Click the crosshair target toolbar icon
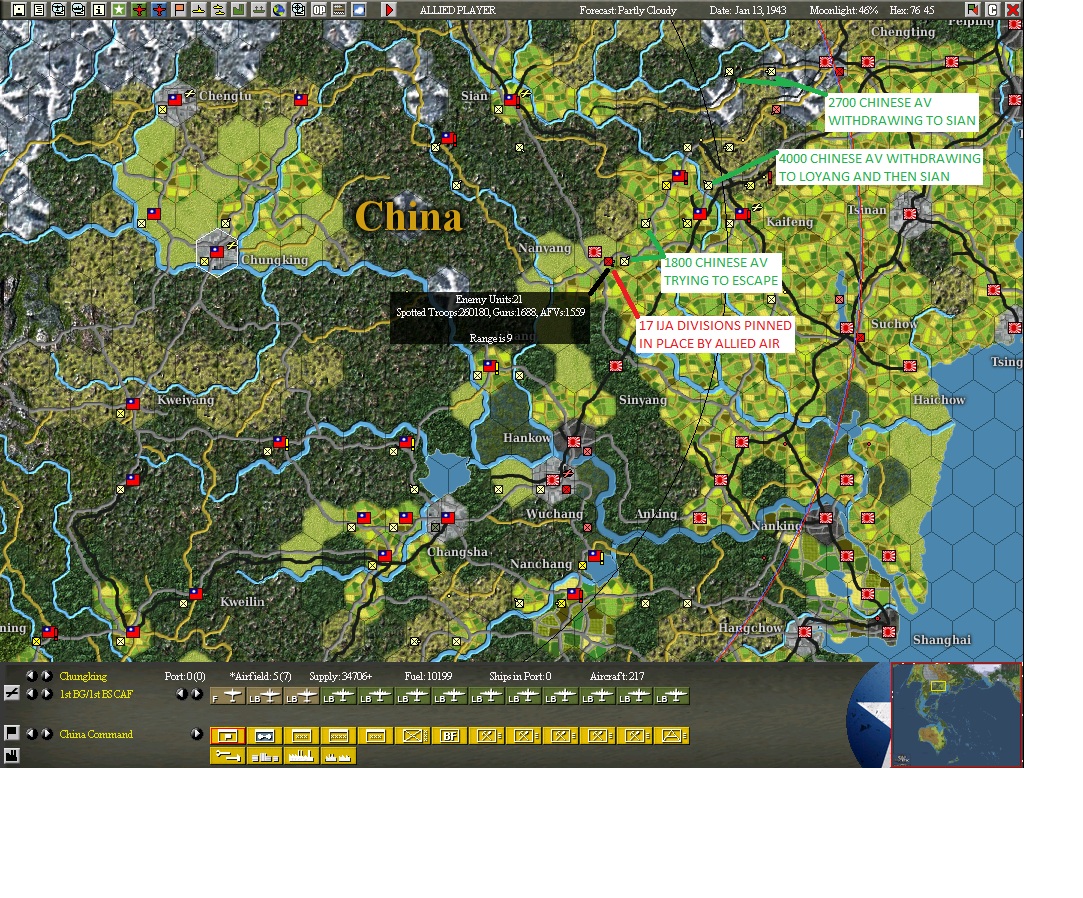 pyautogui.click(x=298, y=10)
